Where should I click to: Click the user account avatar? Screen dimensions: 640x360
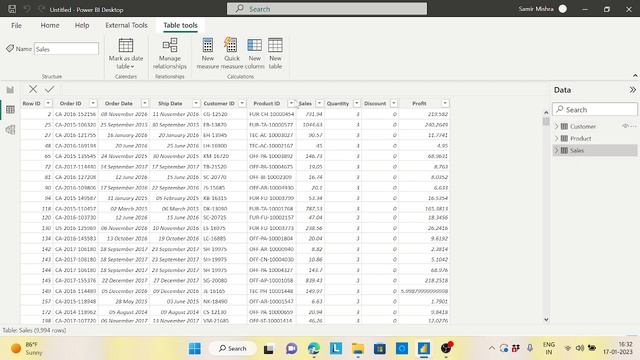(x=562, y=9)
